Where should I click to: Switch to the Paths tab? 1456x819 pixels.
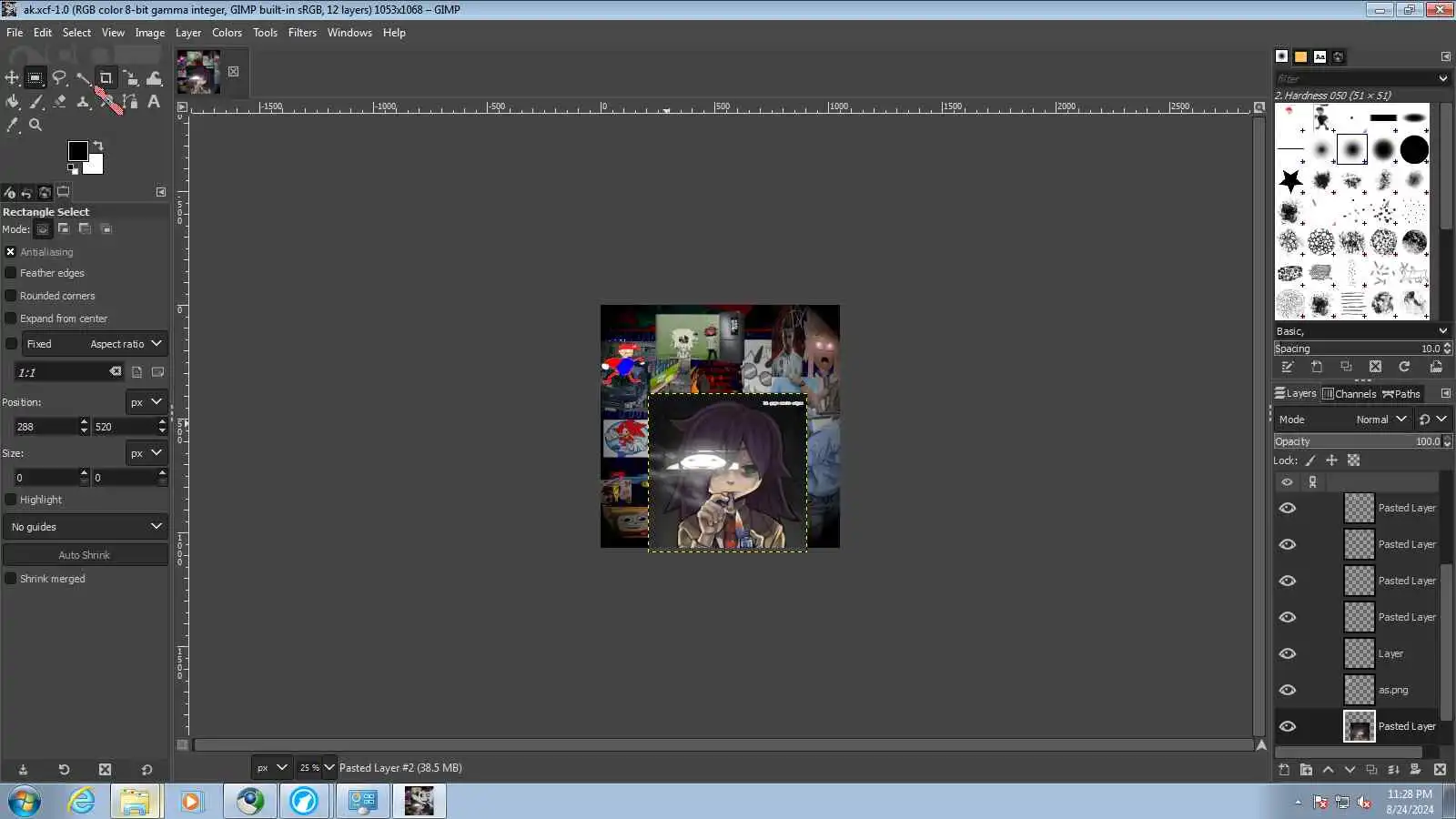(1401, 394)
